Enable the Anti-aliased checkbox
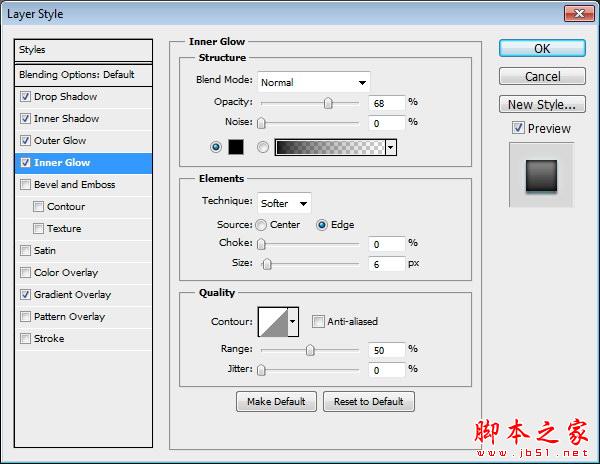This screenshot has height=464, width=600. [318, 321]
